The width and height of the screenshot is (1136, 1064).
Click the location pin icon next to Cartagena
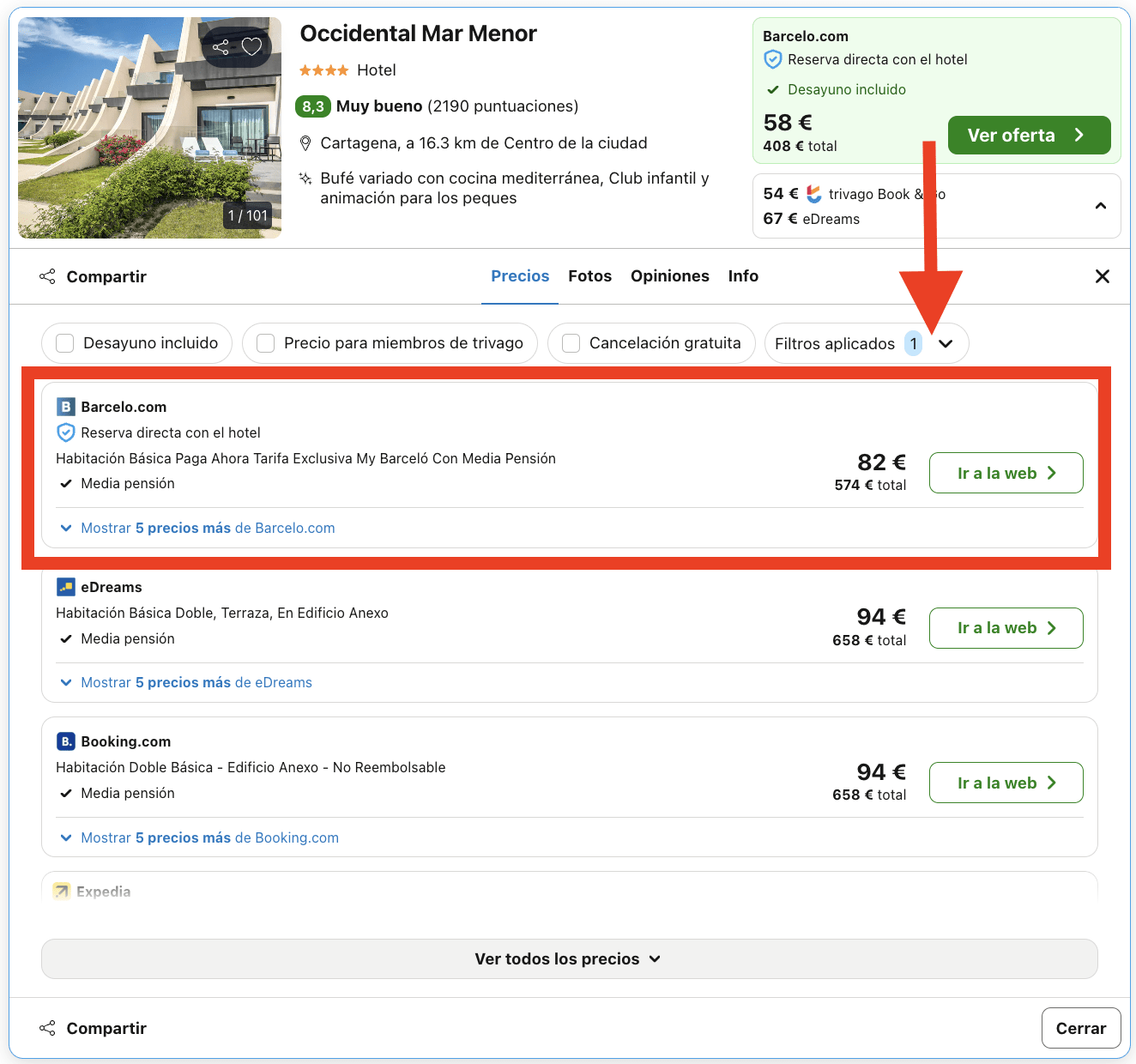(x=305, y=142)
